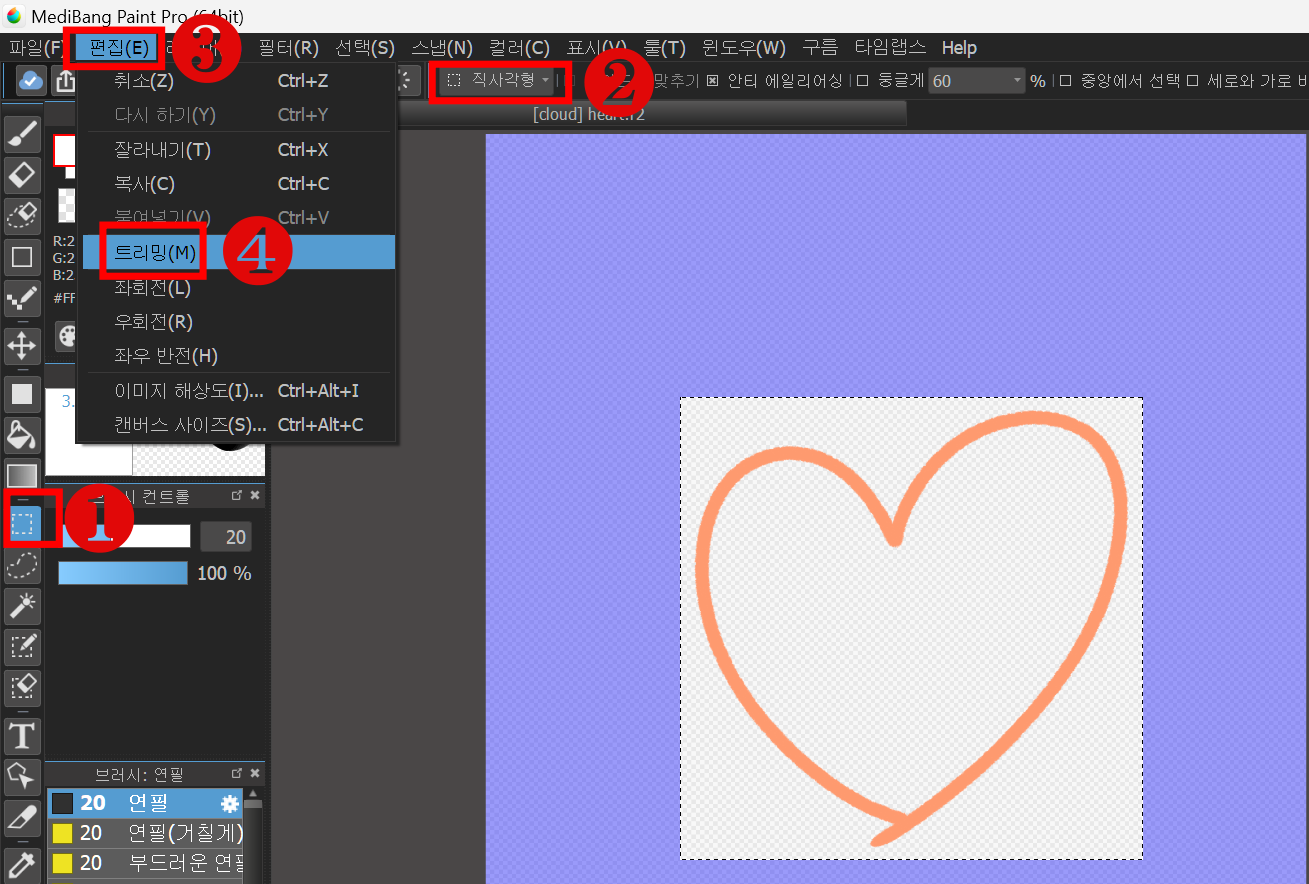Enable 세로와 가로 checkbox
The width and height of the screenshot is (1309, 884).
(1192, 81)
